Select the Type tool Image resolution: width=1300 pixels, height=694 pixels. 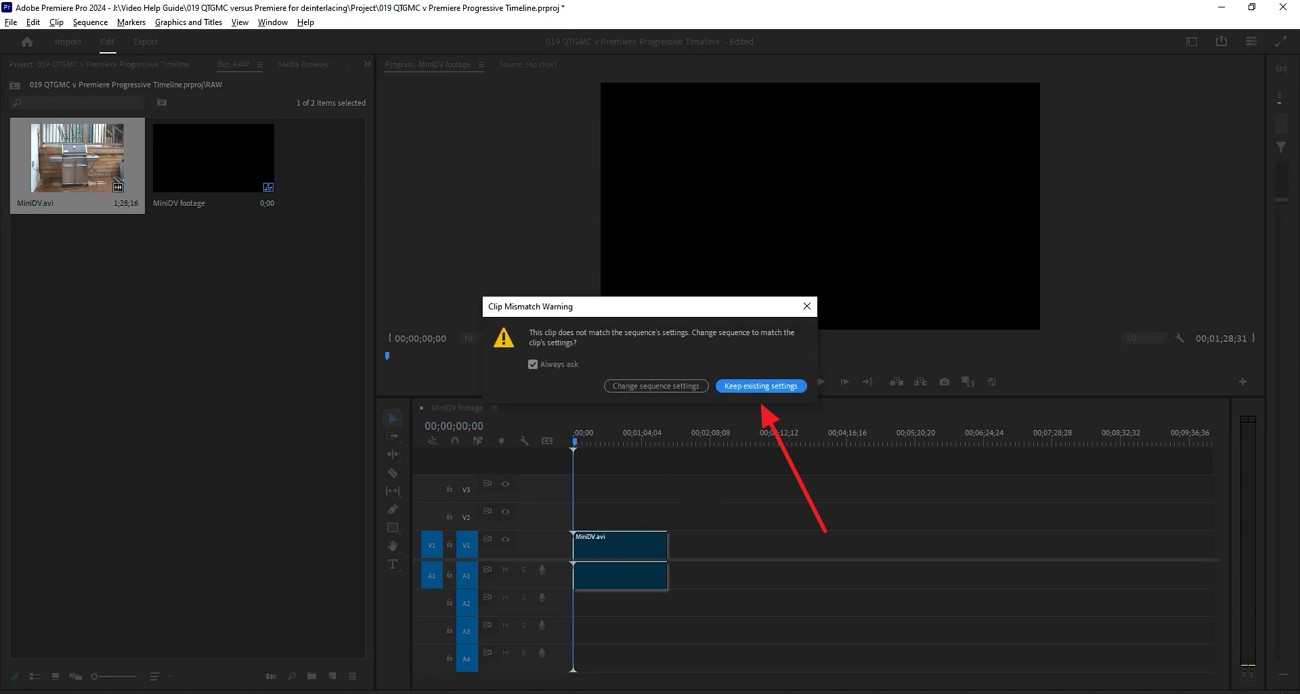[392, 564]
